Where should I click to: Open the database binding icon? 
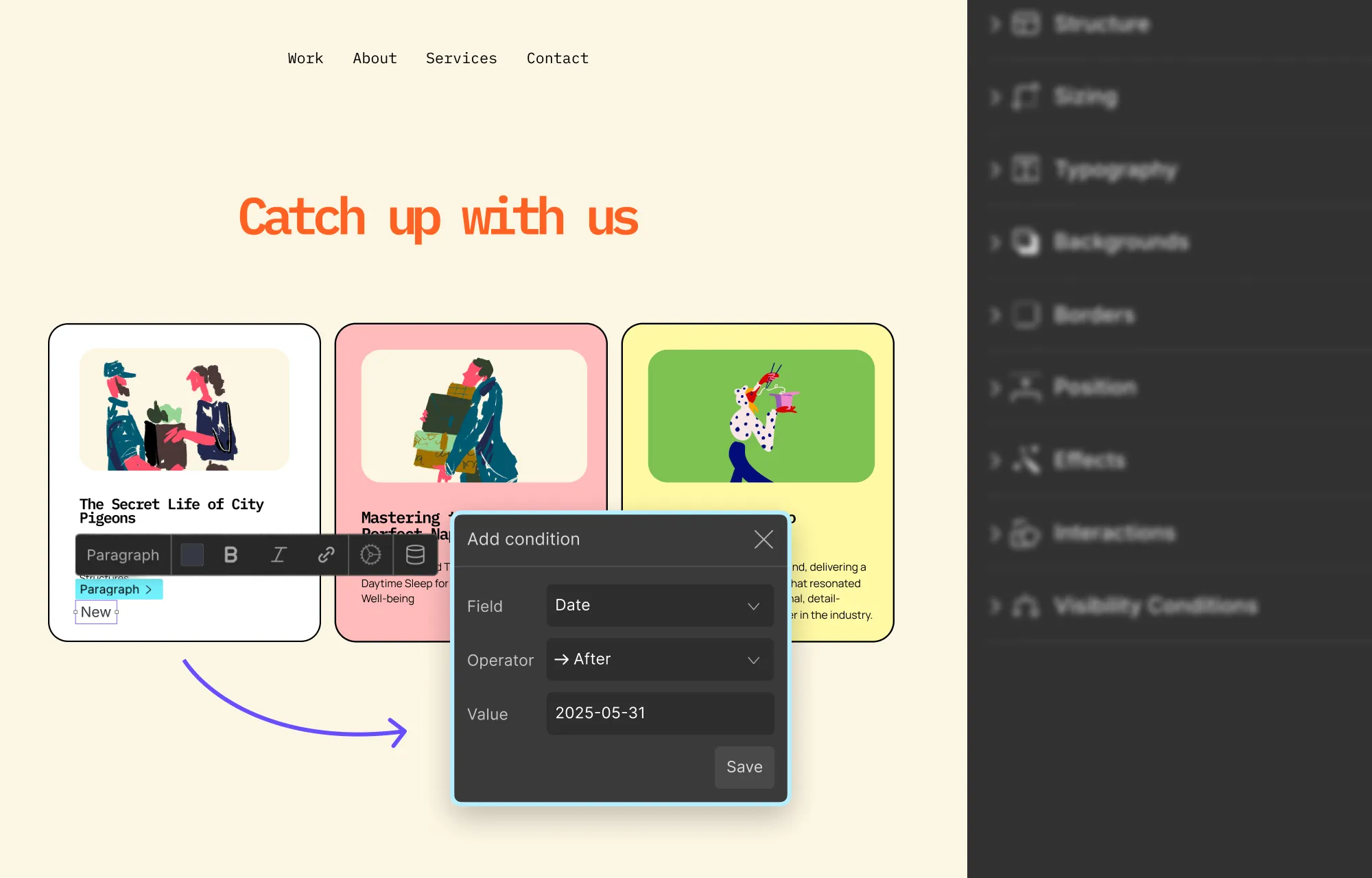[415, 555]
